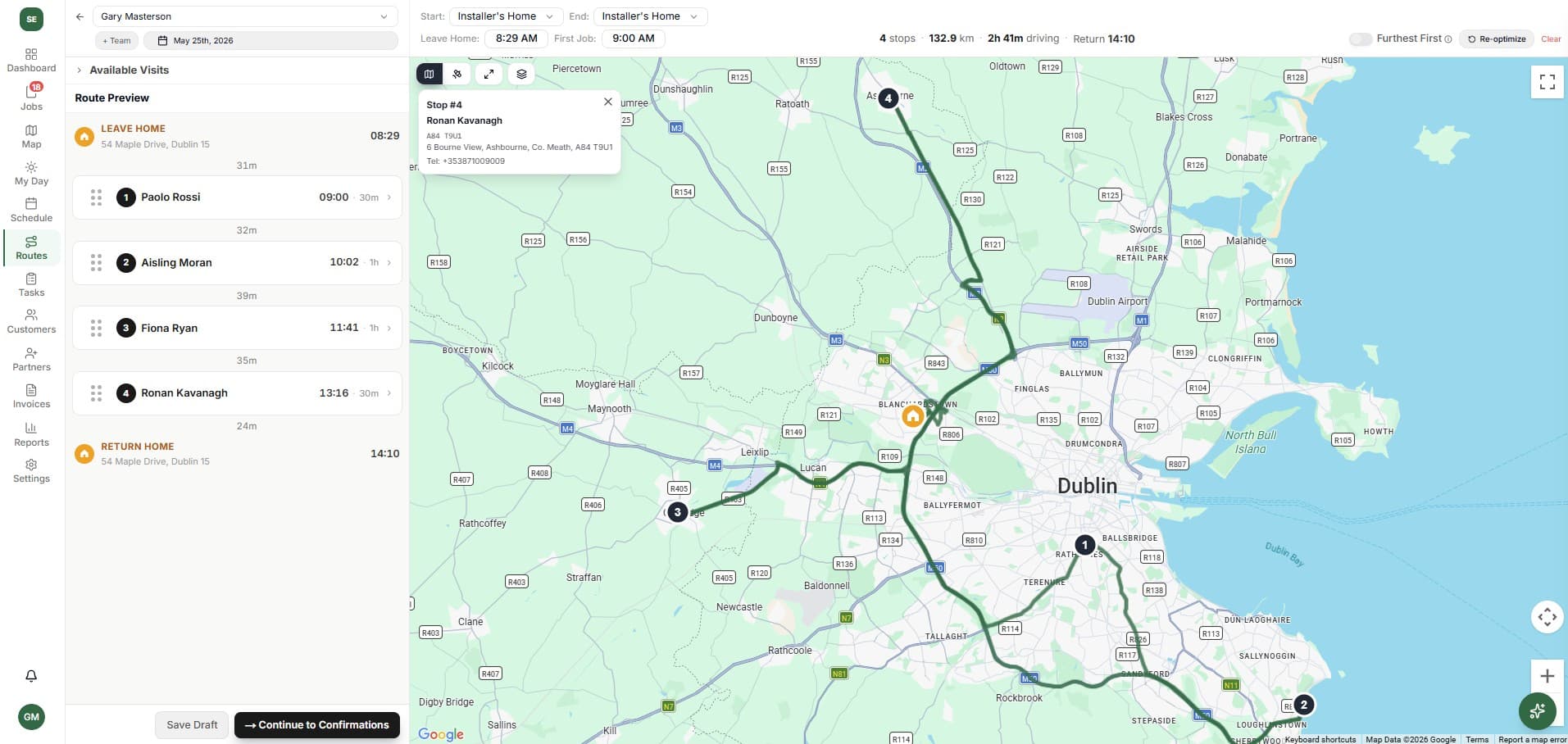Open the GM user avatar menu
The image size is (1568, 744).
tap(31, 716)
